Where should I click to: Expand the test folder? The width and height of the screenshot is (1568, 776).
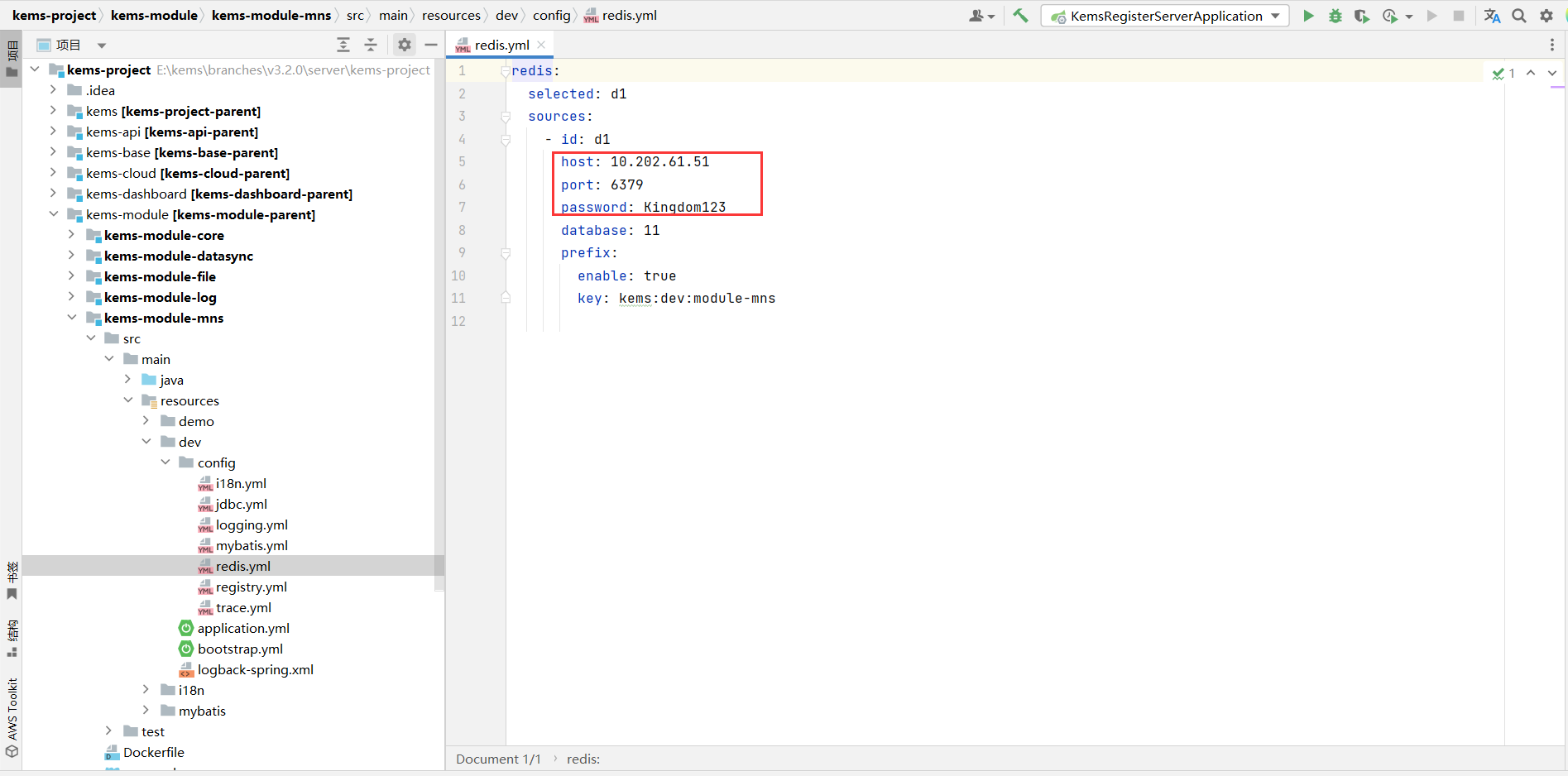tap(108, 731)
